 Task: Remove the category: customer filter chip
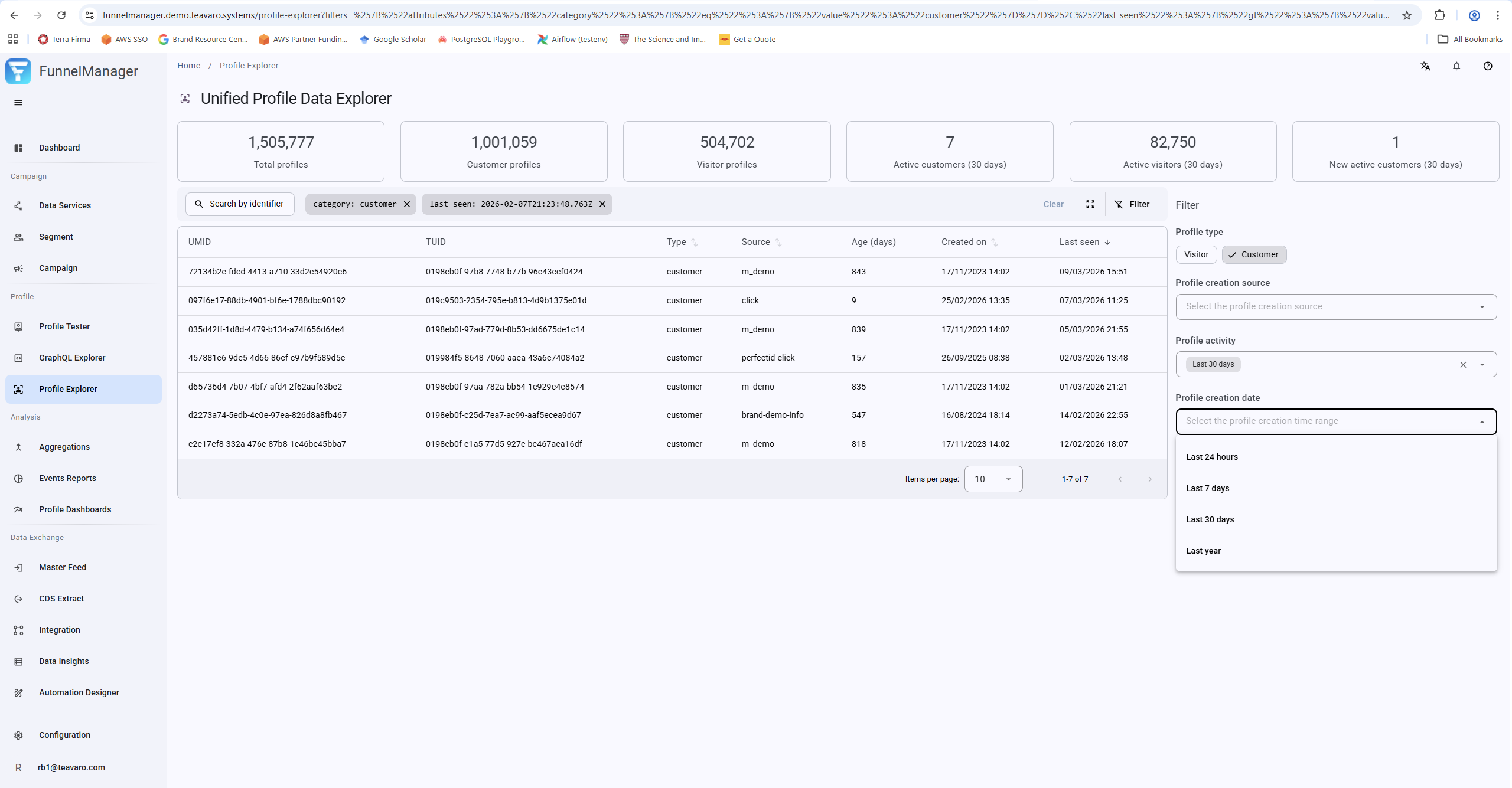point(407,204)
